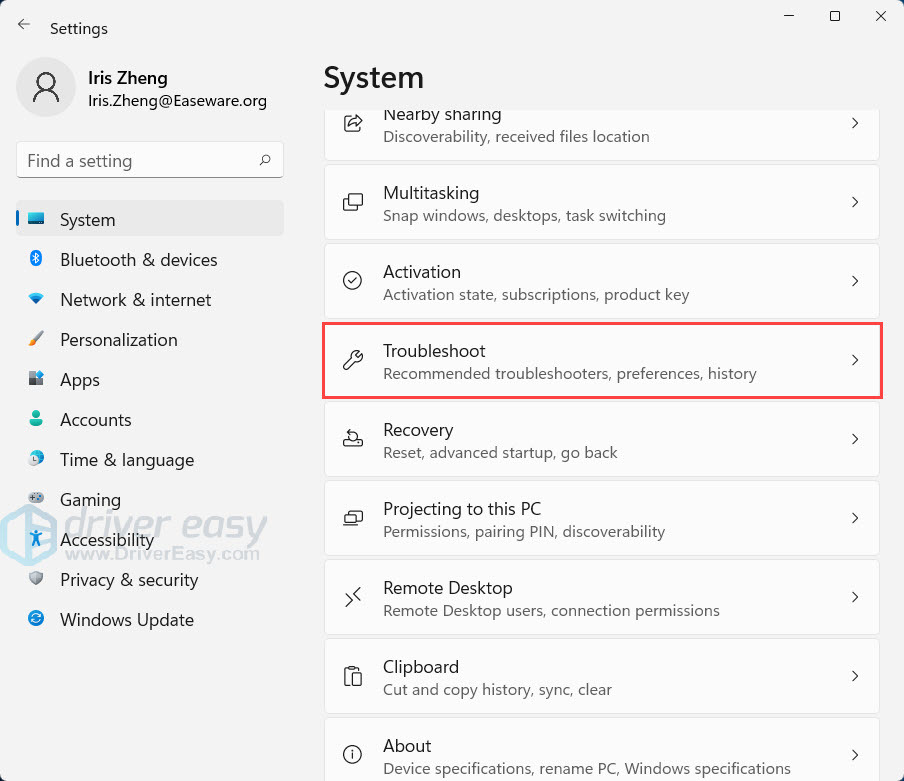Expand the Troubleshoot chevron arrow
Viewport: 904px width, 781px height.
(854, 360)
